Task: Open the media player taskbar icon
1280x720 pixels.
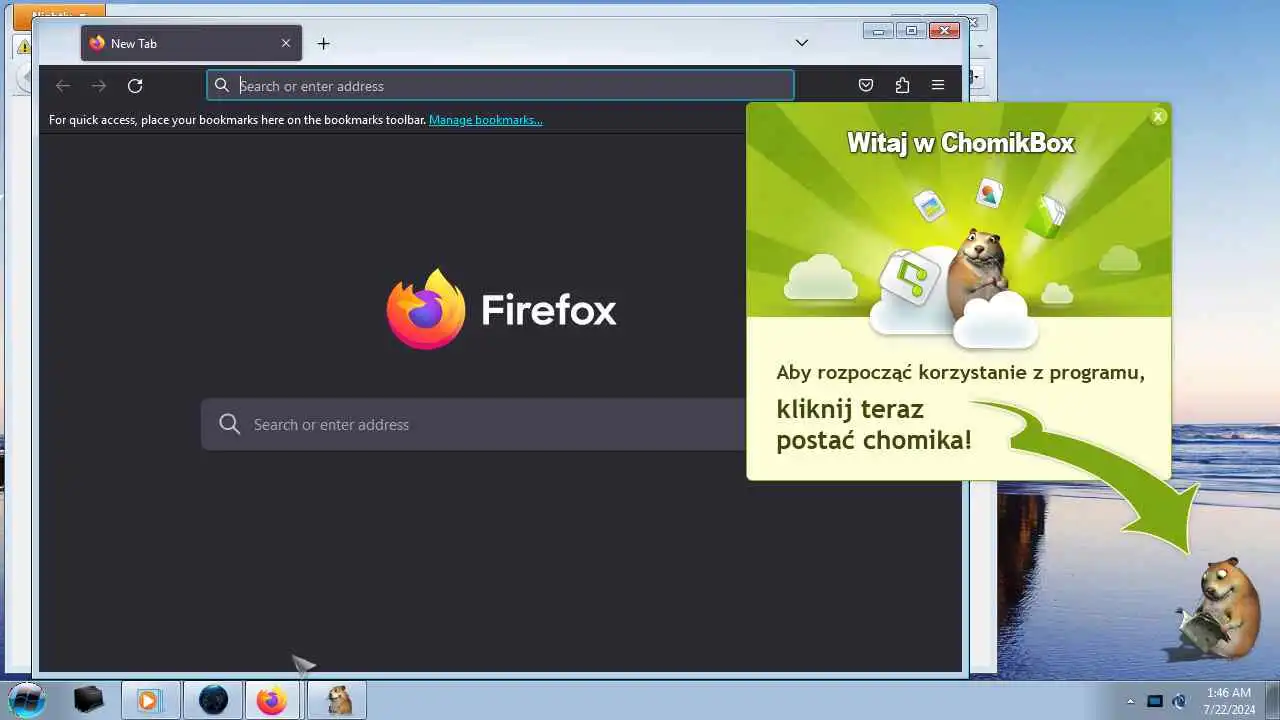Action: click(149, 700)
